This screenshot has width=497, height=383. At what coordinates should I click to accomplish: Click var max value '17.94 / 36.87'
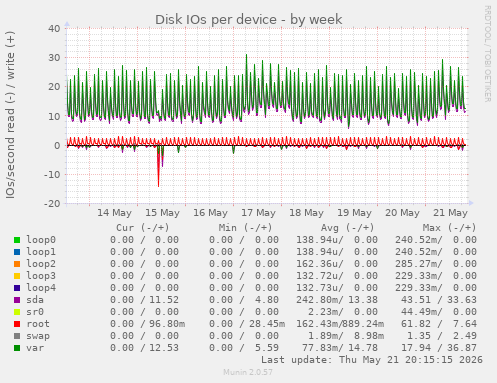coord(439,348)
